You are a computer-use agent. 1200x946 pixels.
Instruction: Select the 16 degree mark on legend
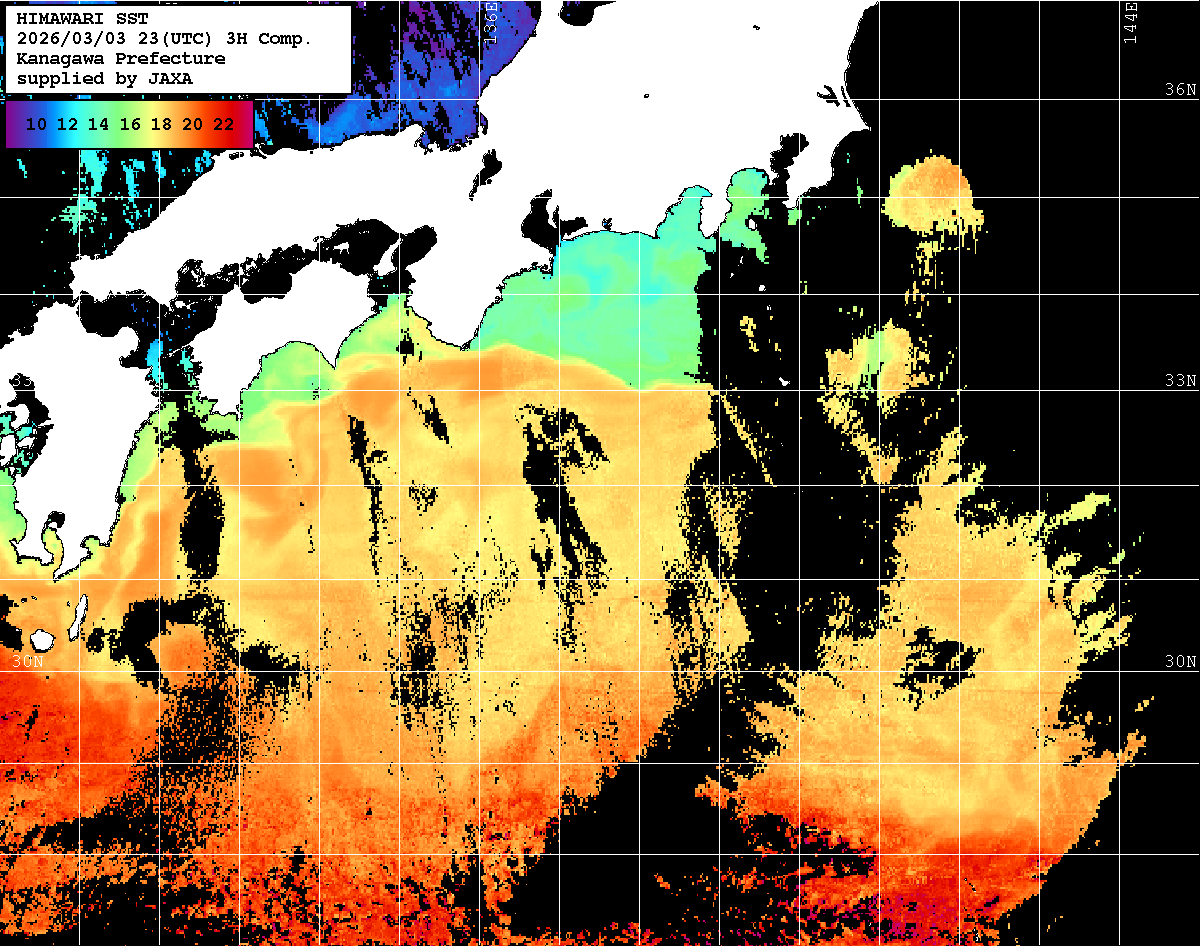(130, 124)
